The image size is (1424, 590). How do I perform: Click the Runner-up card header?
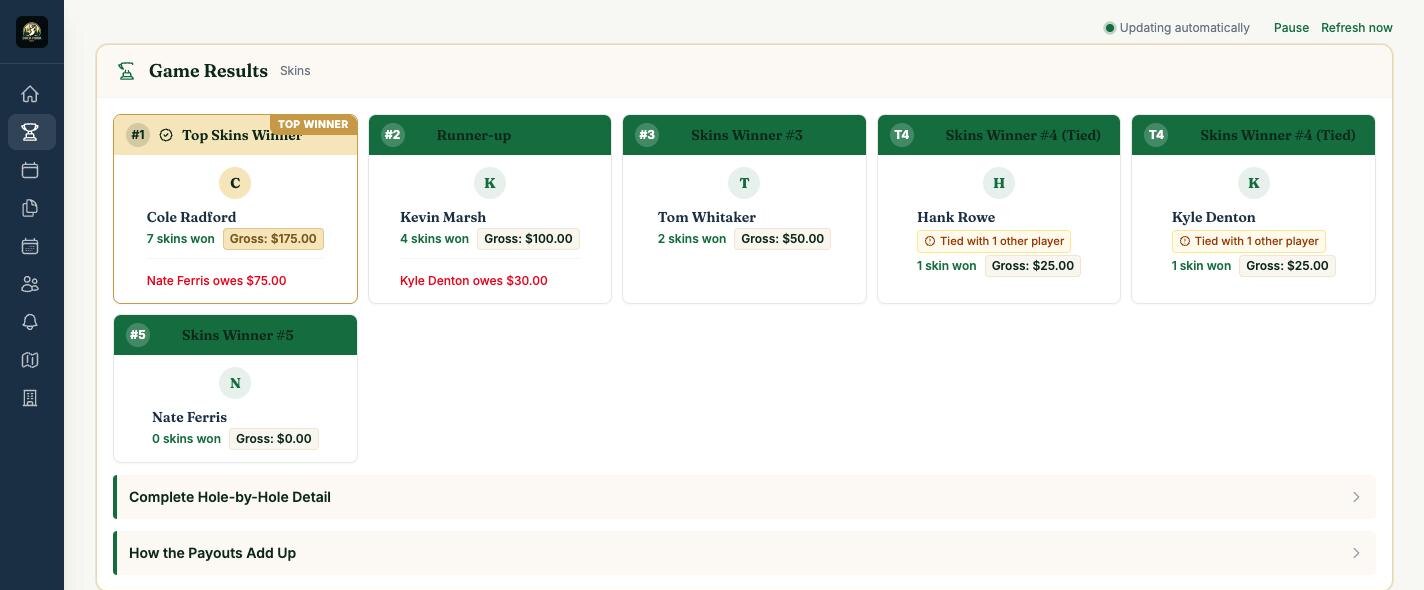490,135
